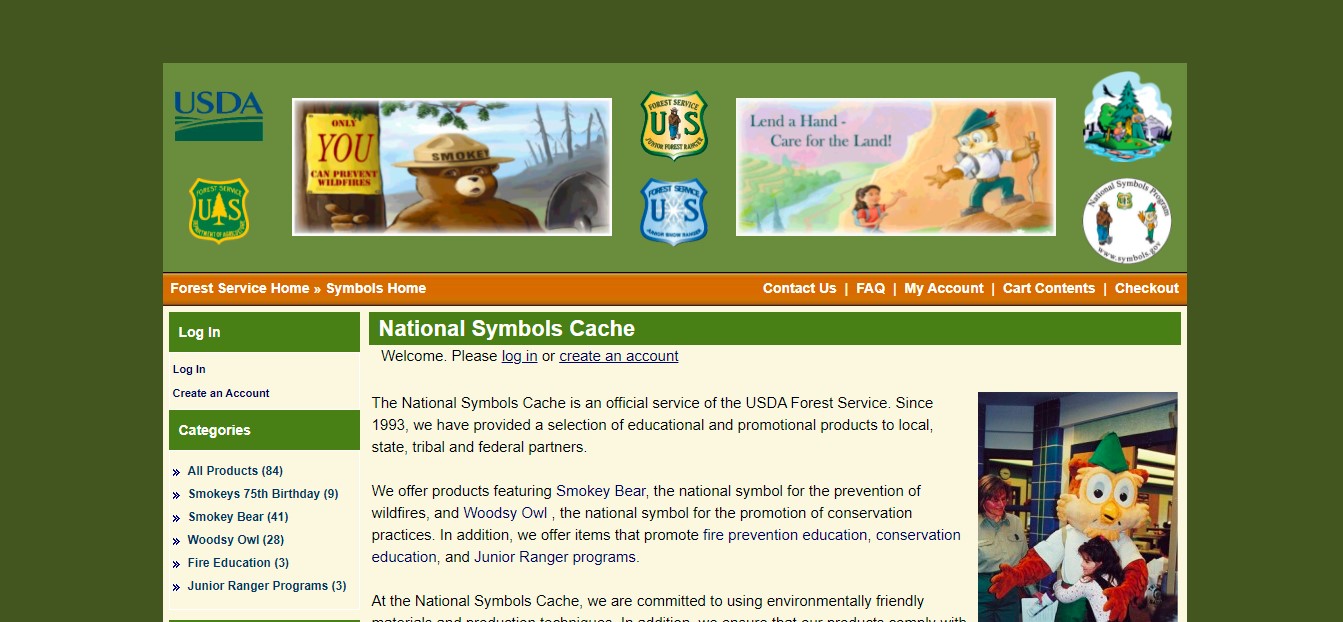Screen dimensions: 1343x622
Task: Click arrow bullet beside Smokey Bear category
Action: (176, 518)
